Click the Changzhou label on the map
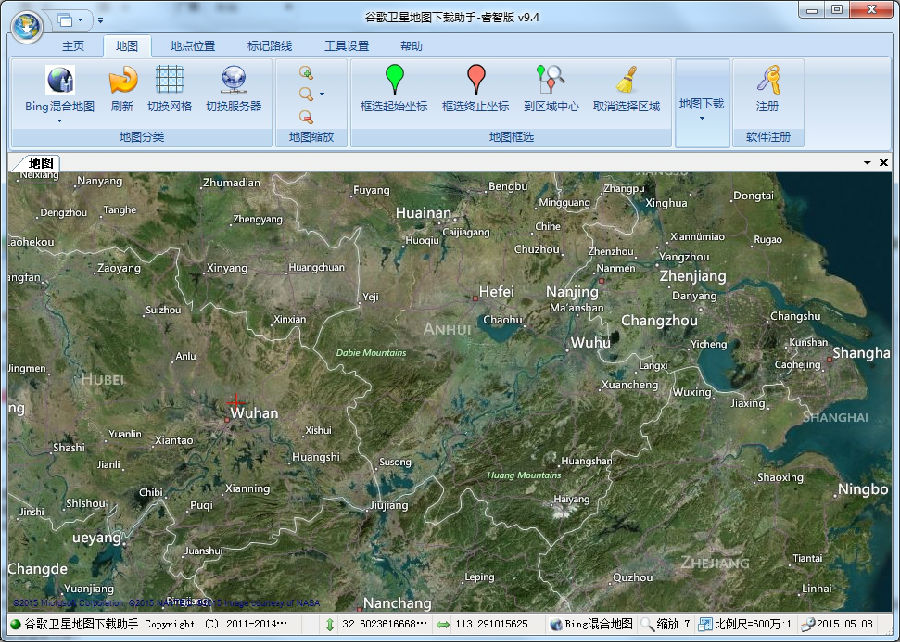Screen dimensions: 900x642 click(660, 320)
